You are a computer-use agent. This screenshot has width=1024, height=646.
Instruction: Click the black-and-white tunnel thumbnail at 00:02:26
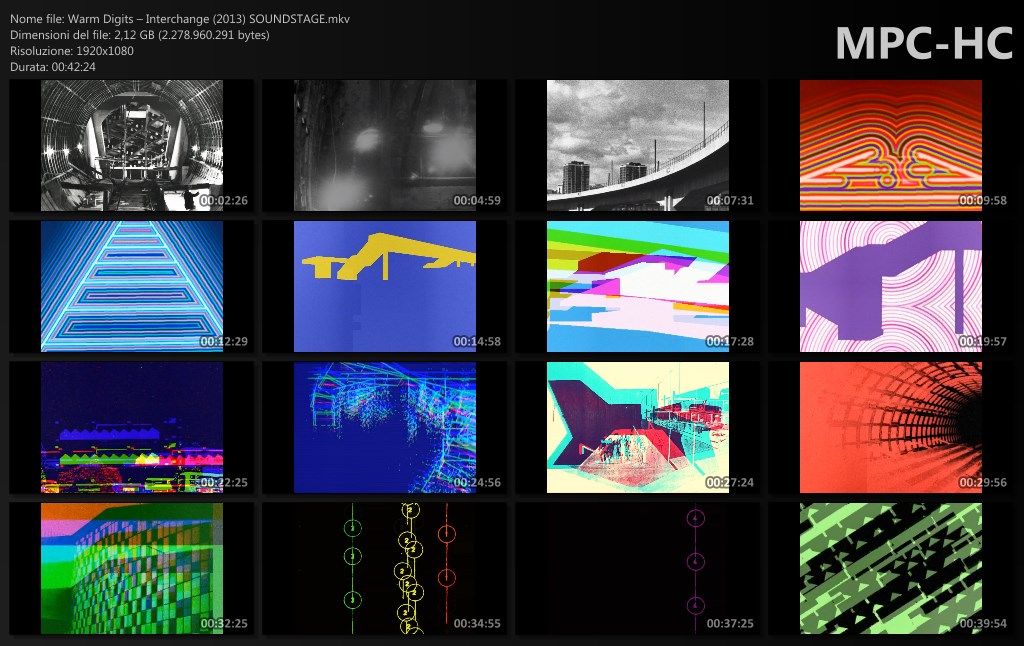pos(131,146)
